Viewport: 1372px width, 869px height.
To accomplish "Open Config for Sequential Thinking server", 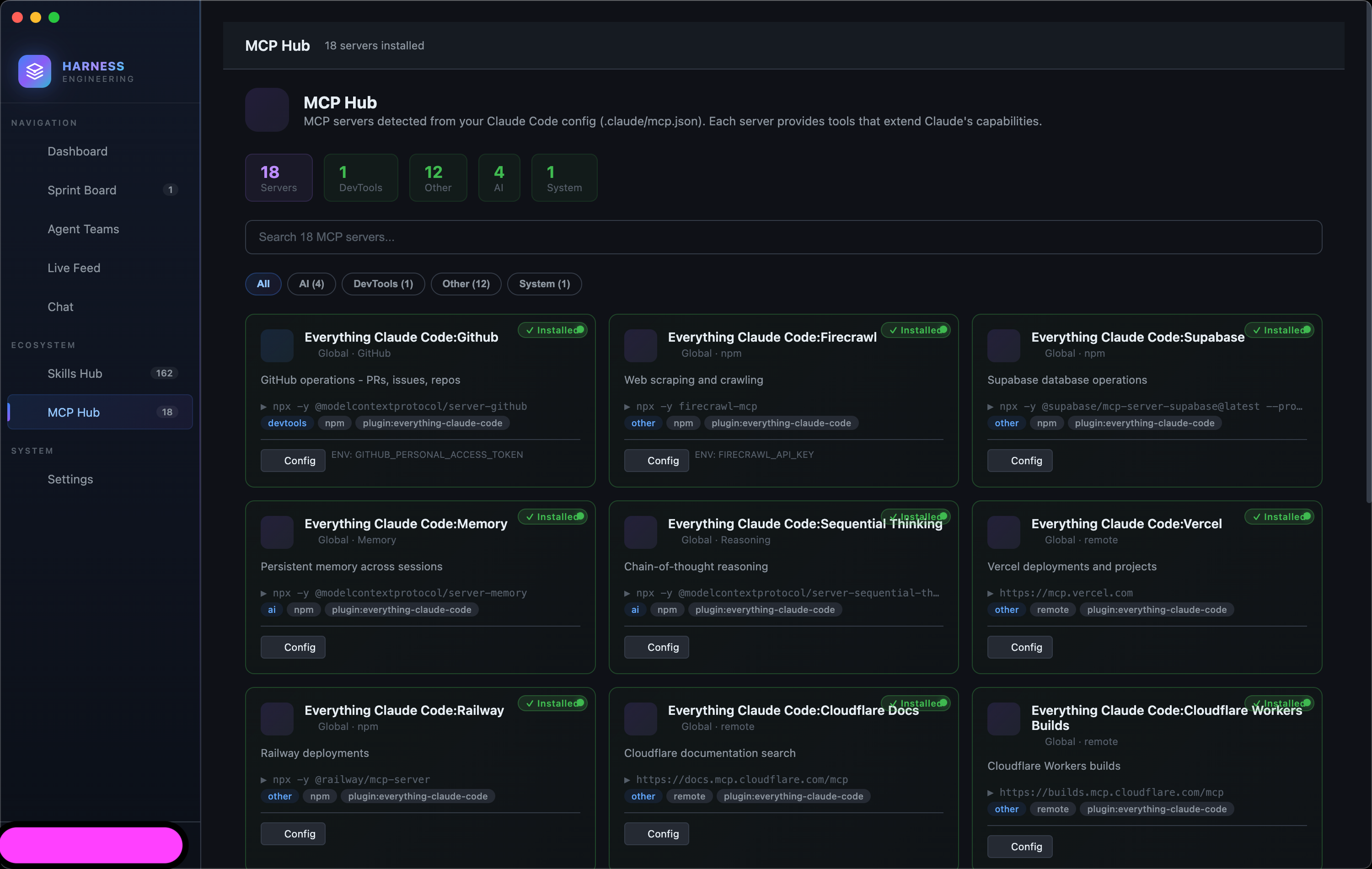I will [656, 647].
